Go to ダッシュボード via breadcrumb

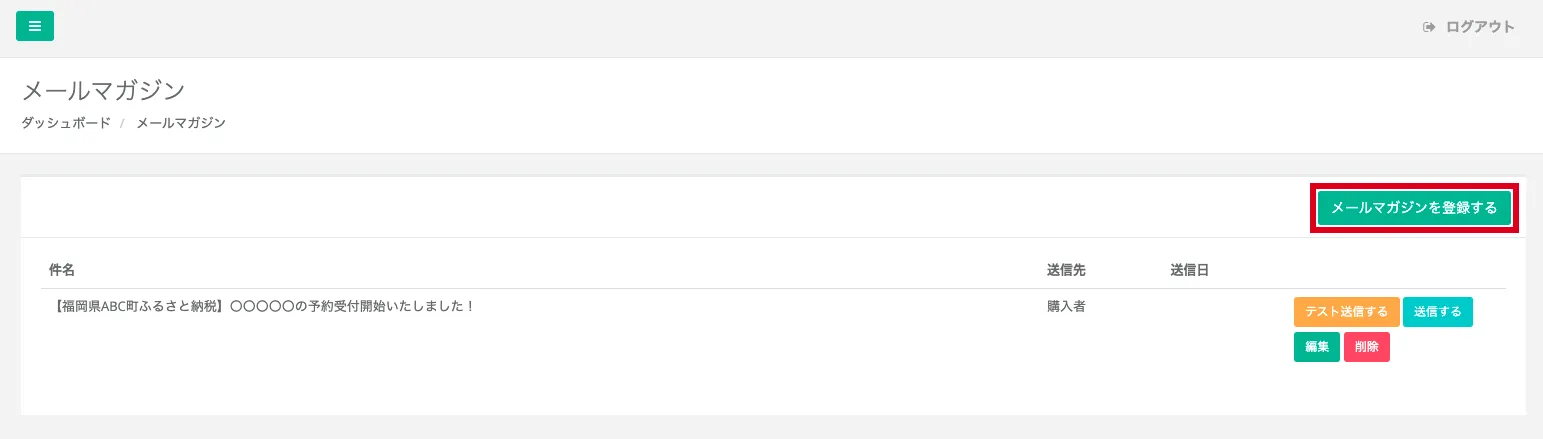click(x=66, y=123)
